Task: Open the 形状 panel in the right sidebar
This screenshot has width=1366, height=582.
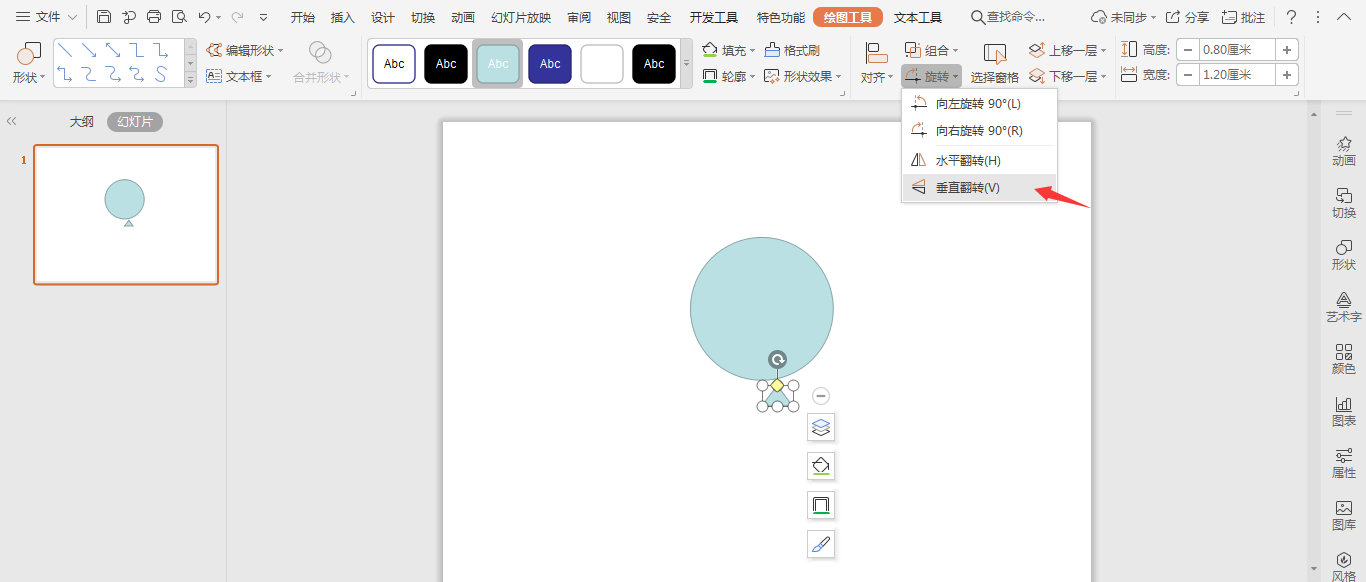Action: [1344, 254]
